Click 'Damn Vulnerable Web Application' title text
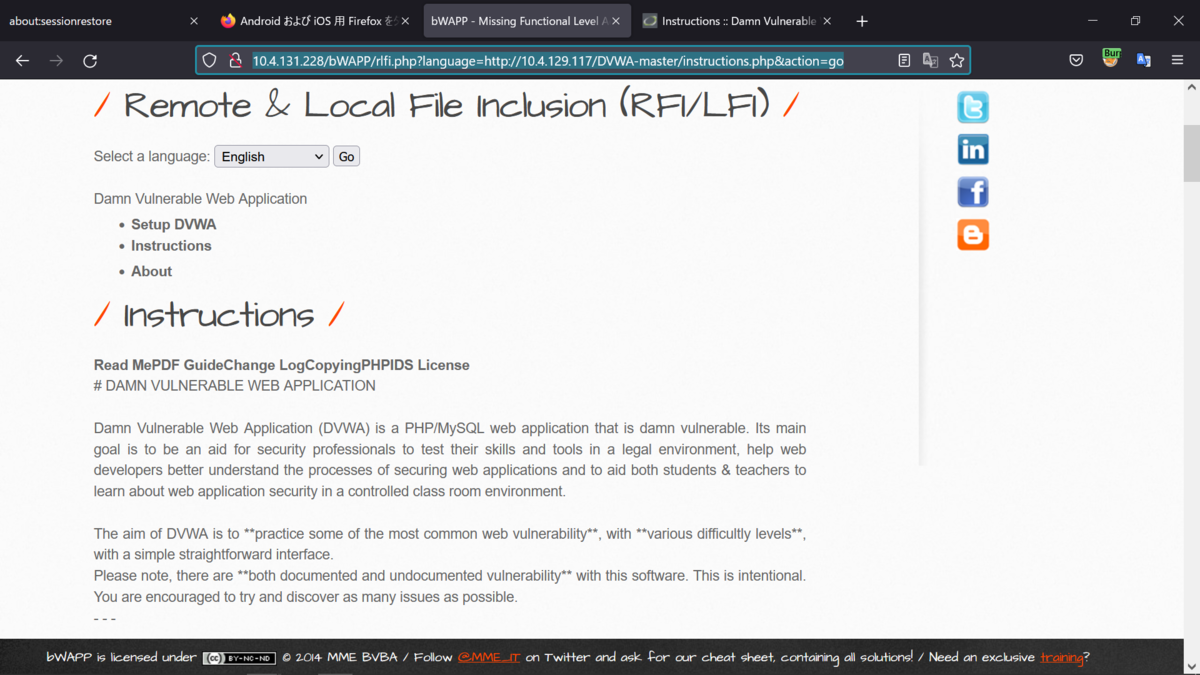1200x675 pixels. [x=200, y=198]
